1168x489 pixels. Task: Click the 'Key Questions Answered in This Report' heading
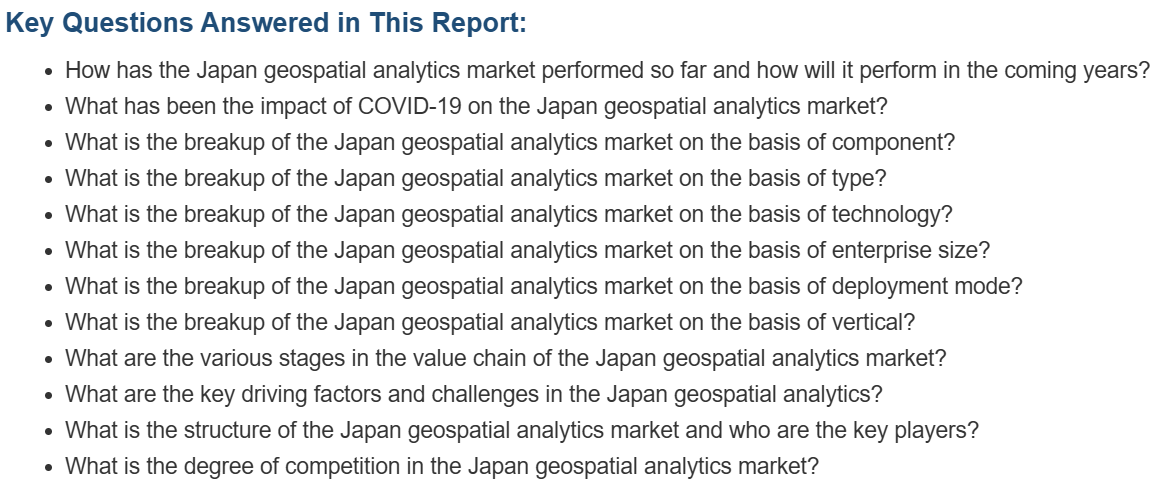coord(266,22)
